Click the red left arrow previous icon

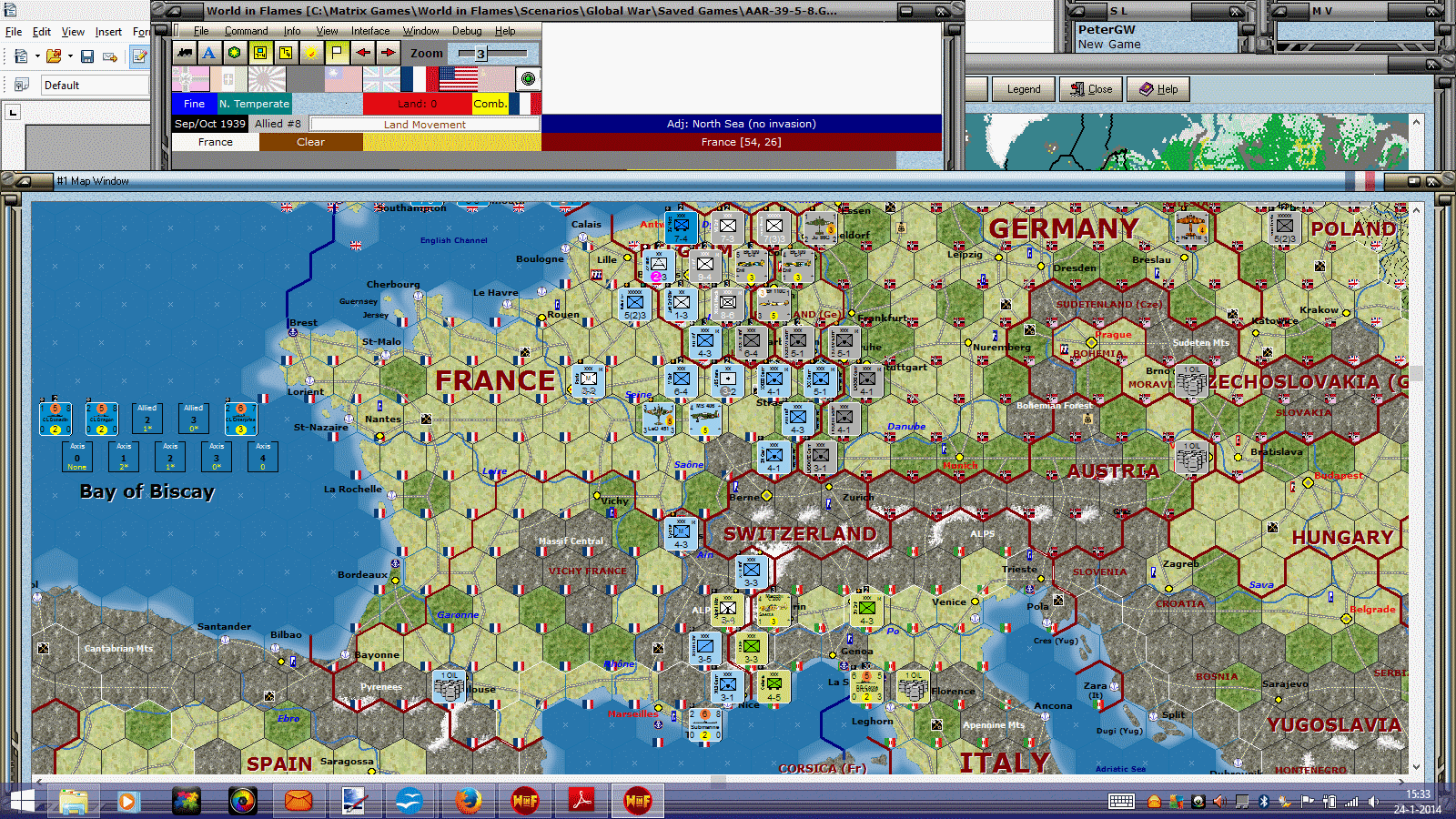[361, 53]
